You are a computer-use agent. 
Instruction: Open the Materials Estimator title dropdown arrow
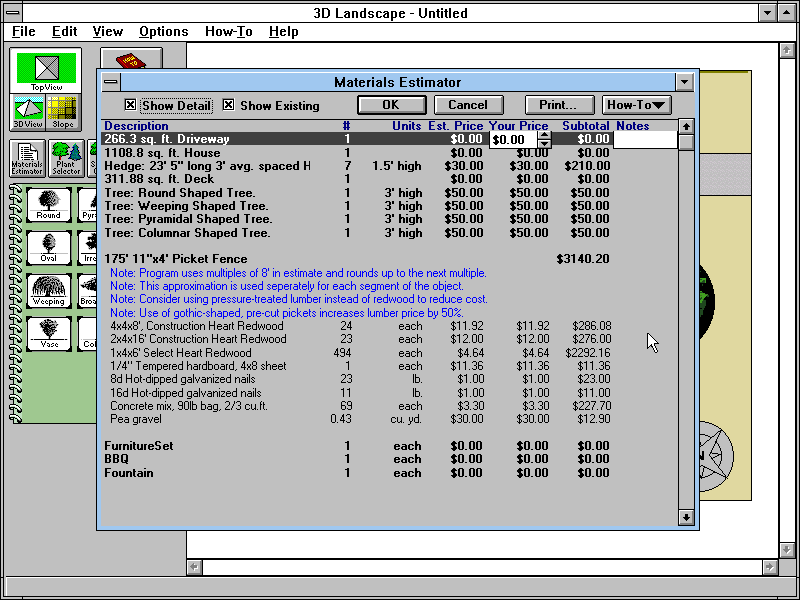(x=684, y=82)
